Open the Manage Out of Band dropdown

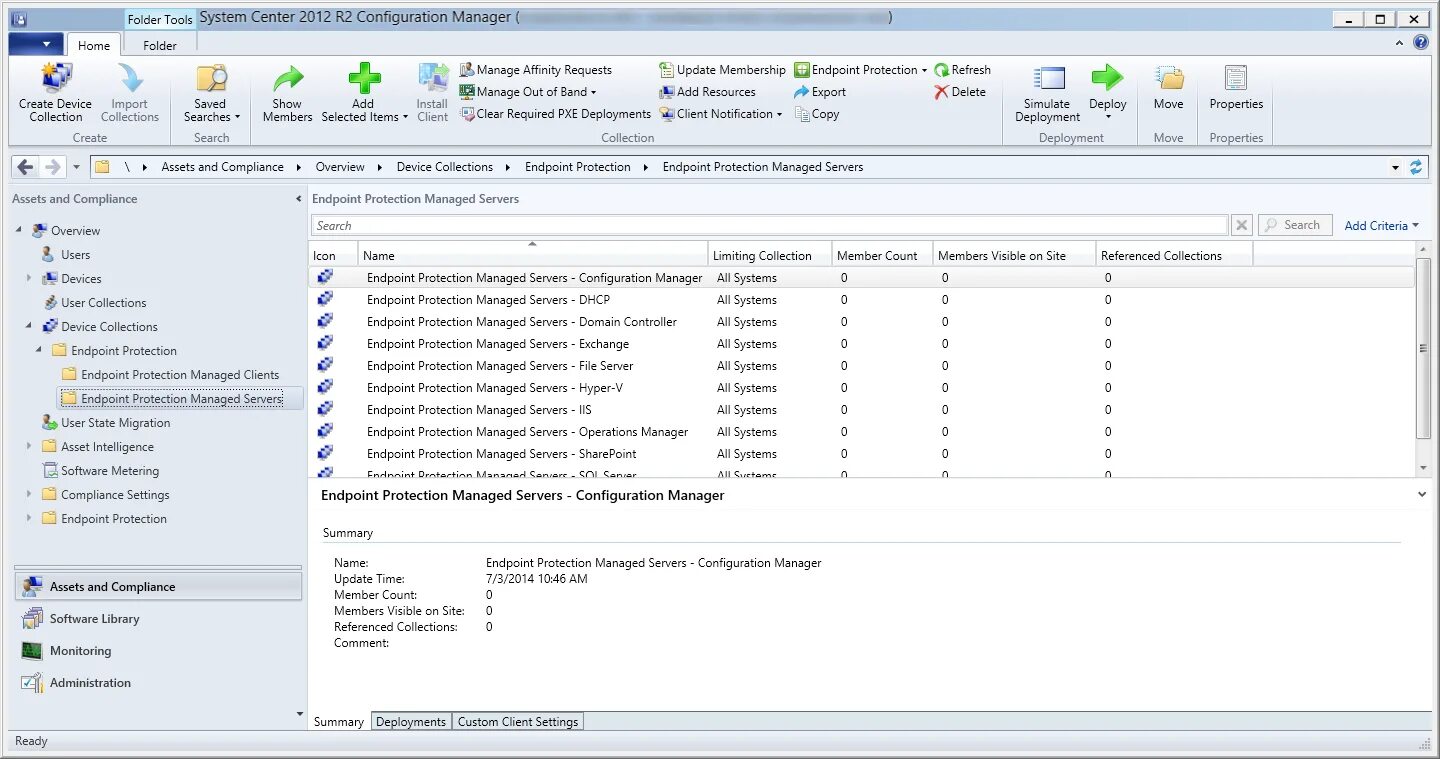point(528,92)
